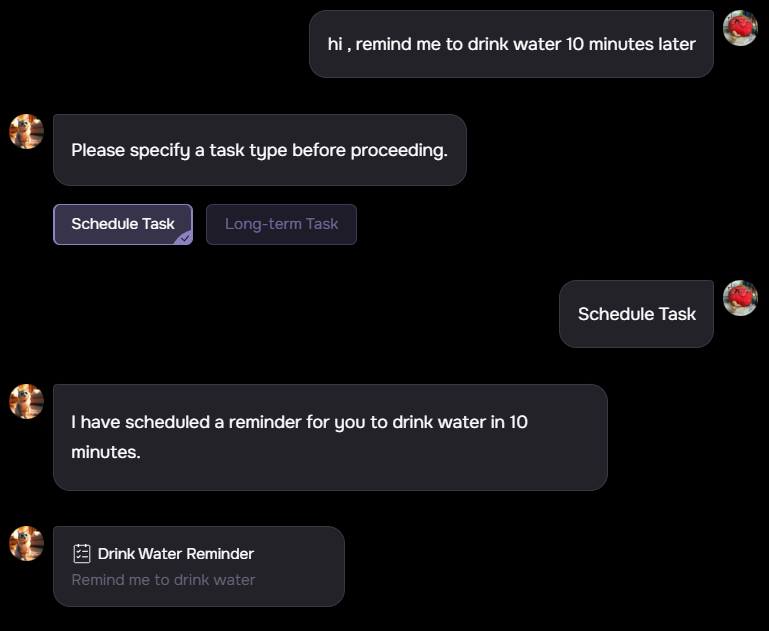Click the "Remind me to drink water" description

pos(163,580)
